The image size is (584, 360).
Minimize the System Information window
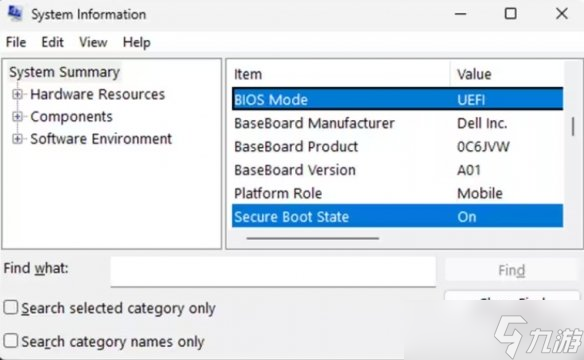coord(461,14)
